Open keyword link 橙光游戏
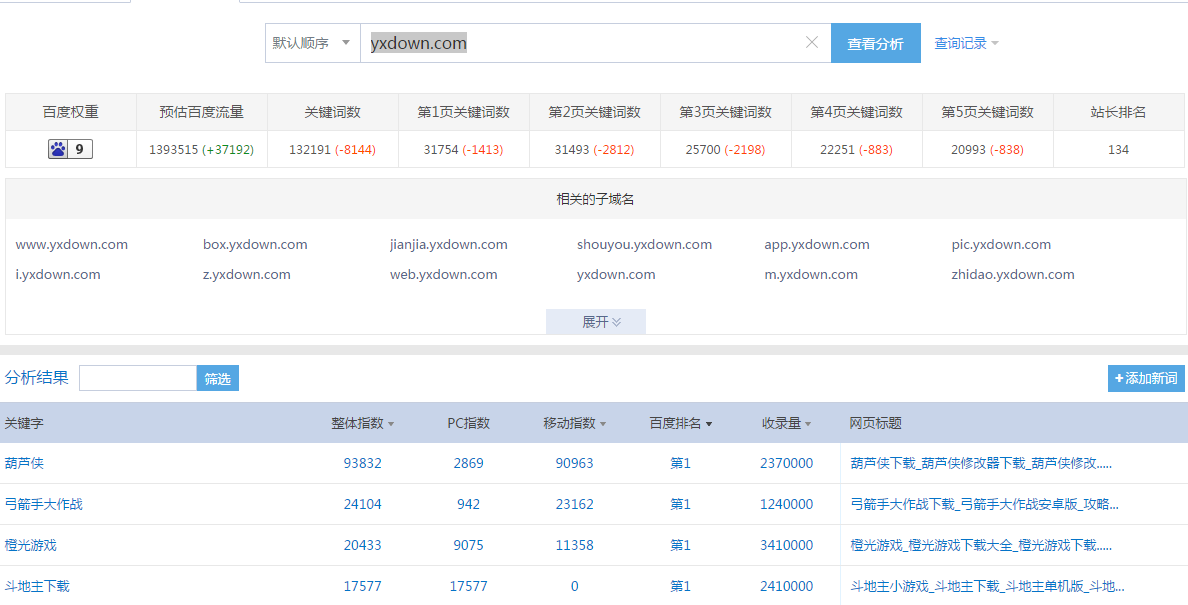1188x605 pixels. coord(30,544)
